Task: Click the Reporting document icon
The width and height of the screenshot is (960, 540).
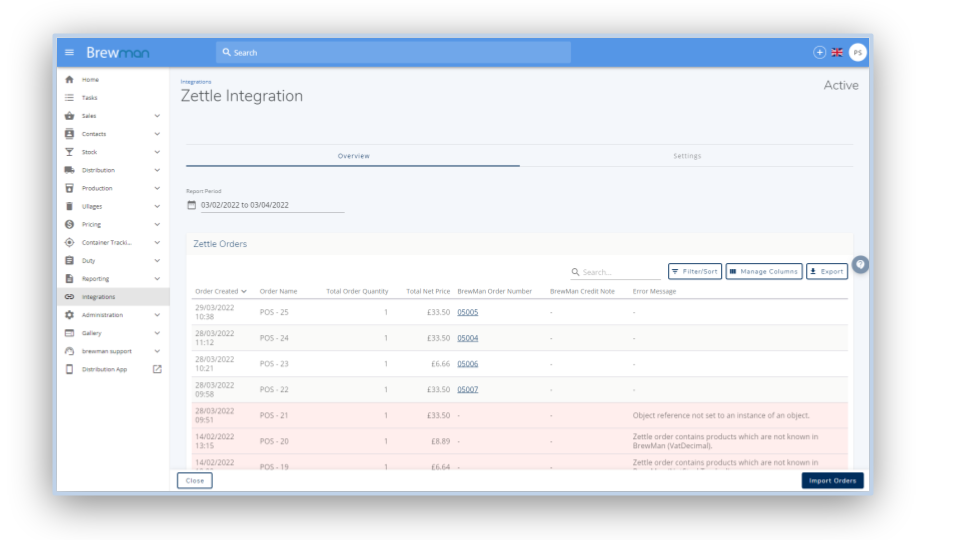Action: click(69, 279)
